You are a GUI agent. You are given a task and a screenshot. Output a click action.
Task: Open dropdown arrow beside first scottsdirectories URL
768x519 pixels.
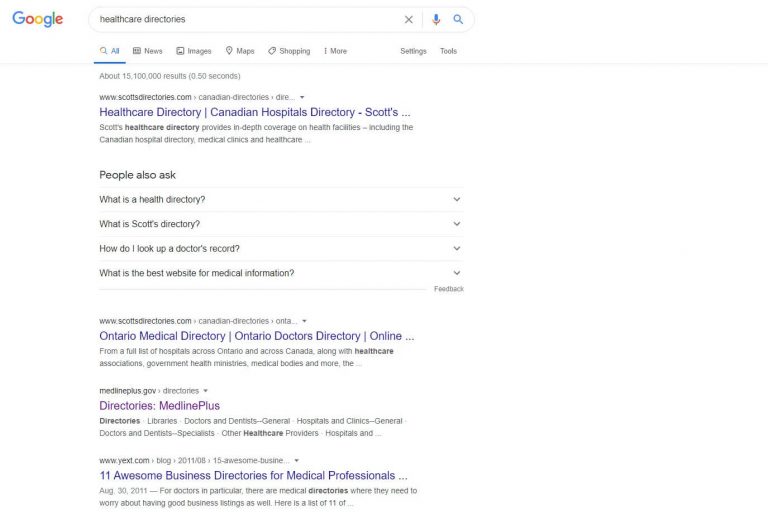tap(302, 97)
